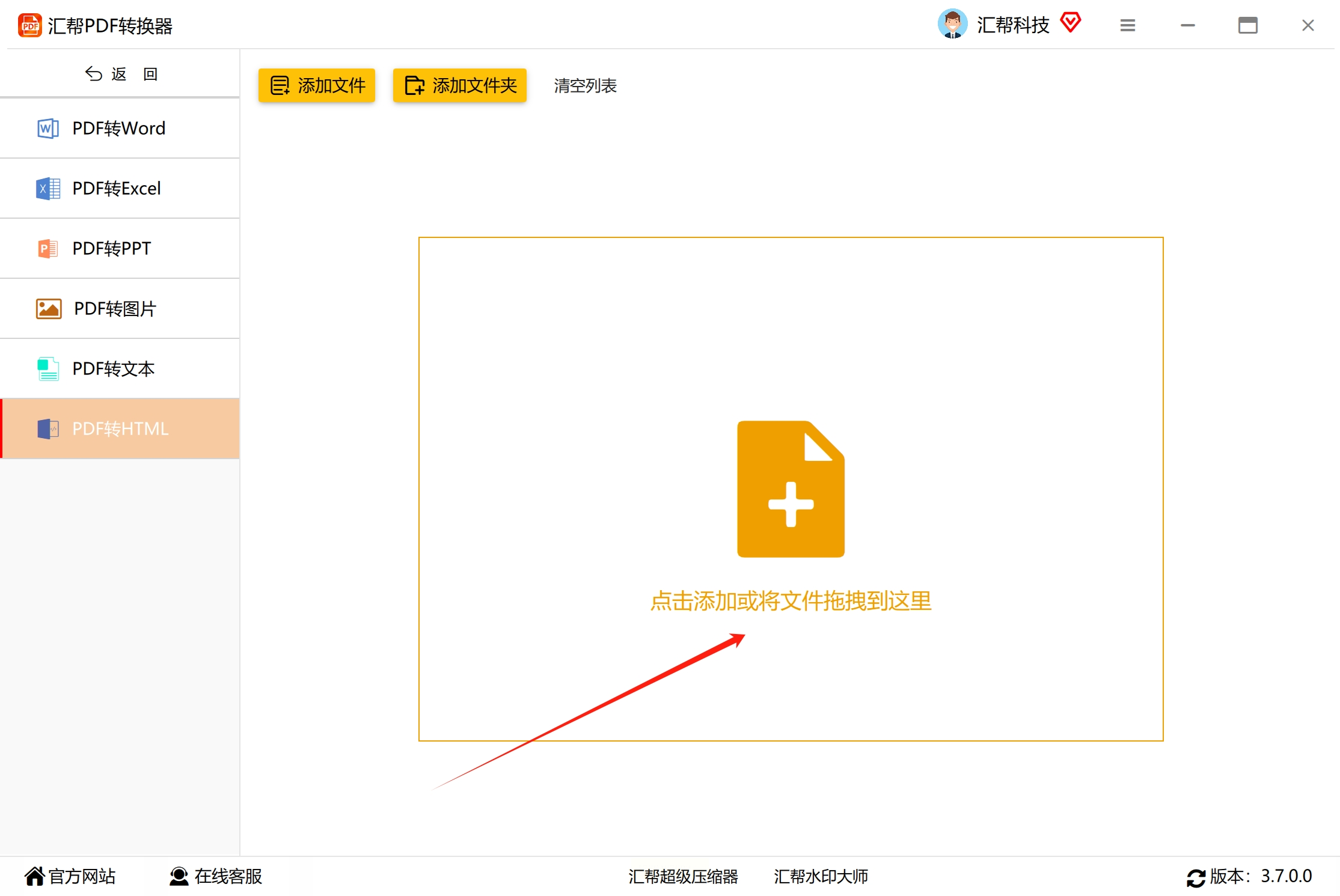1340x896 pixels.
Task: Click the PowerPoint icon for PDF转PPT
Action: pyautogui.click(x=47, y=249)
